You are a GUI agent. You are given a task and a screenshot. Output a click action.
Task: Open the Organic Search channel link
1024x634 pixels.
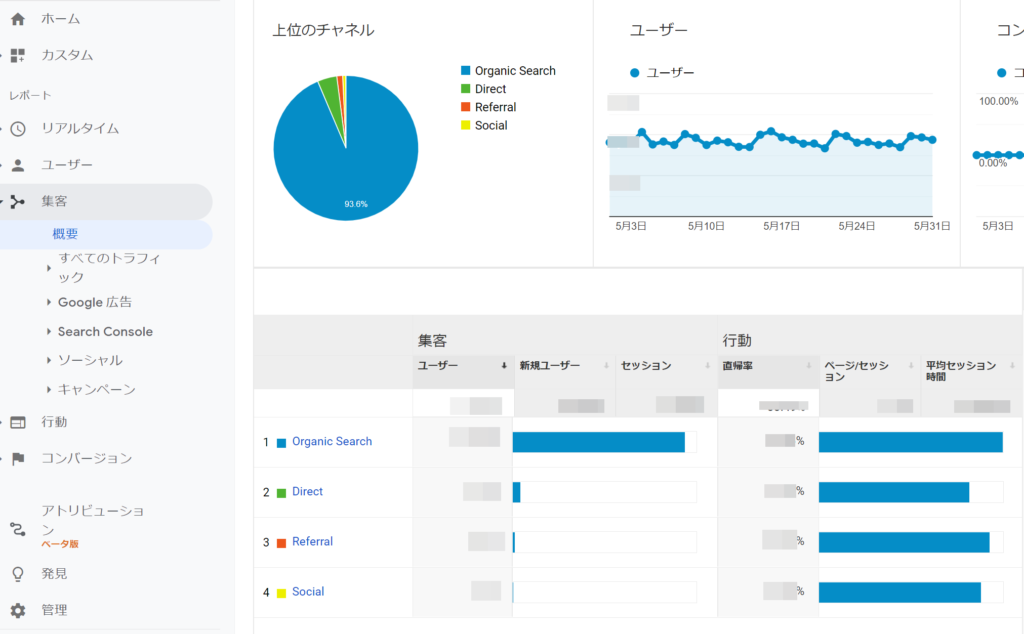(x=332, y=441)
